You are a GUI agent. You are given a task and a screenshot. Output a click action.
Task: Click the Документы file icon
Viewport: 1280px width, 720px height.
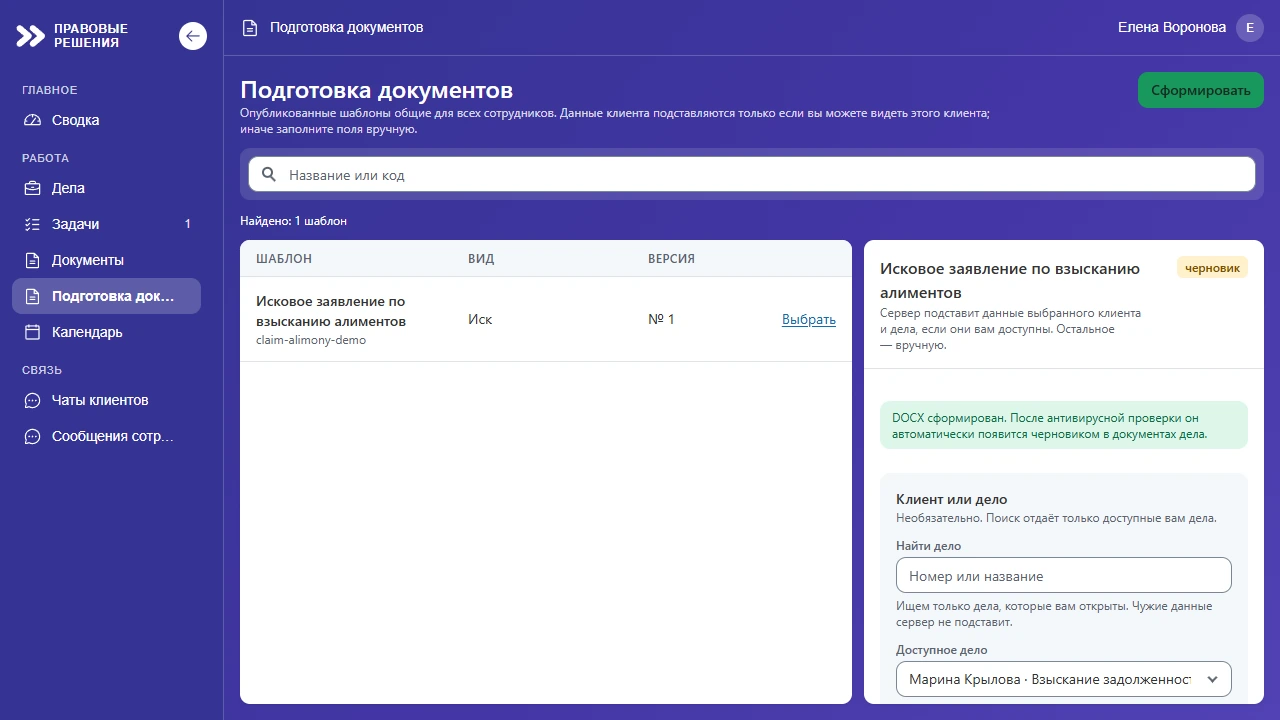click(33, 260)
